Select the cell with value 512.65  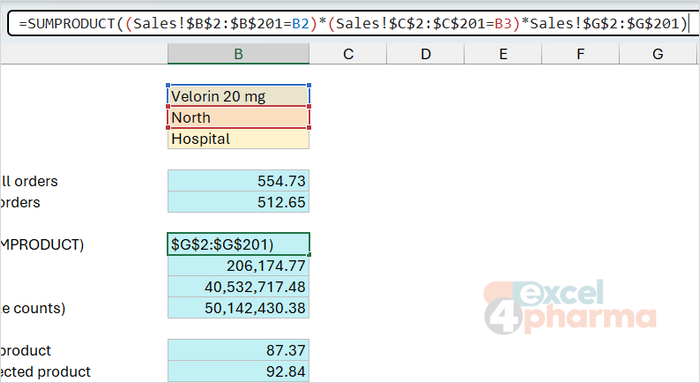[238, 202]
